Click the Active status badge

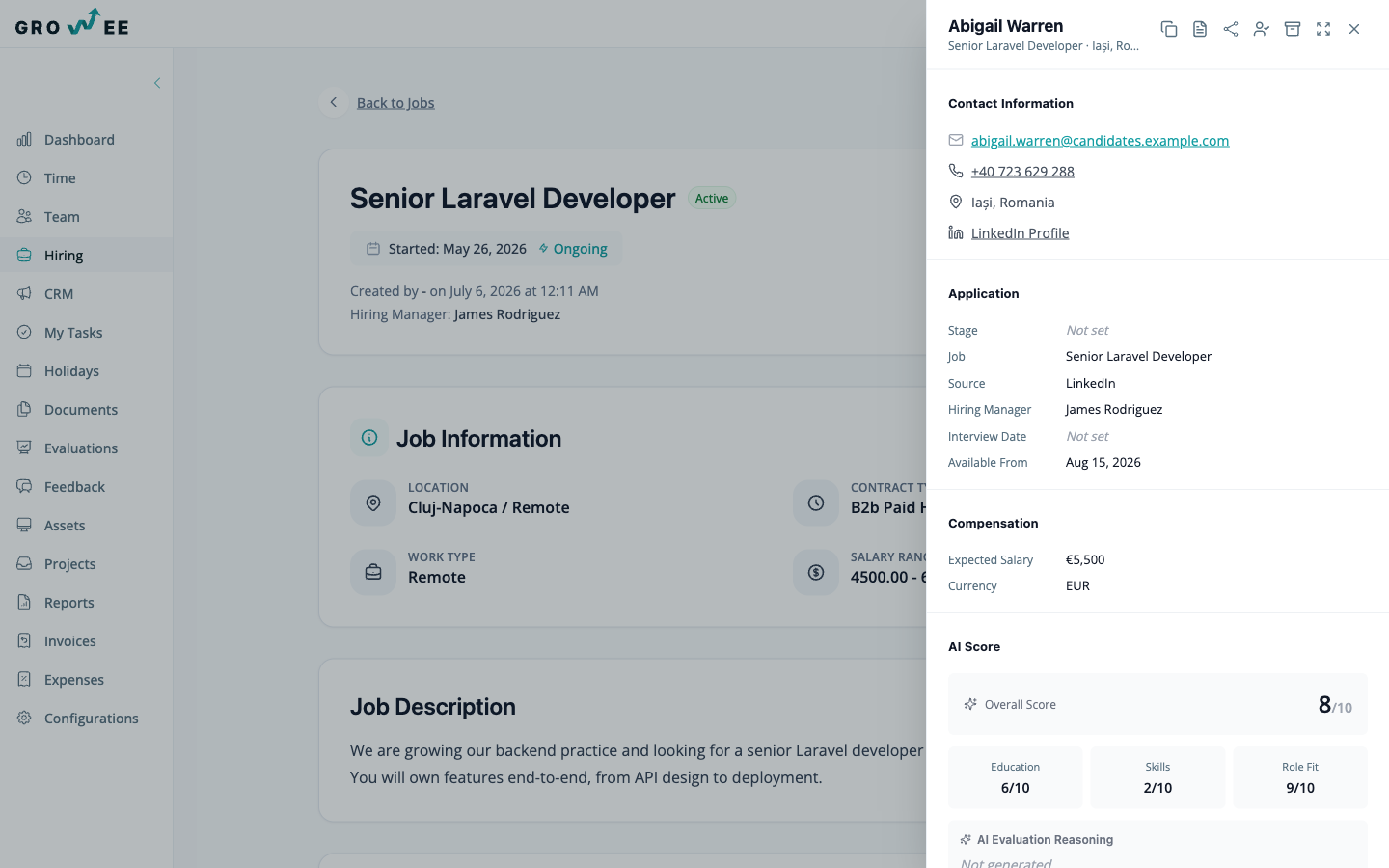pyautogui.click(x=712, y=198)
